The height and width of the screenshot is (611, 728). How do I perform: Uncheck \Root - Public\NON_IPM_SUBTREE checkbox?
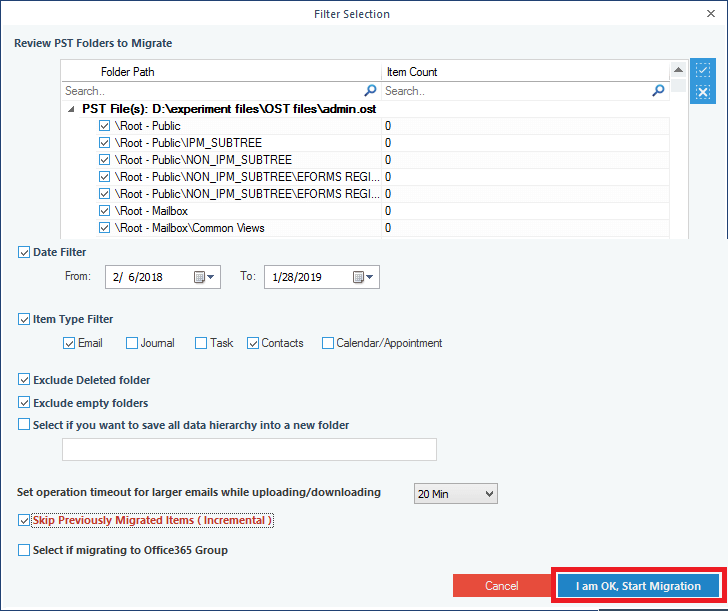point(104,160)
